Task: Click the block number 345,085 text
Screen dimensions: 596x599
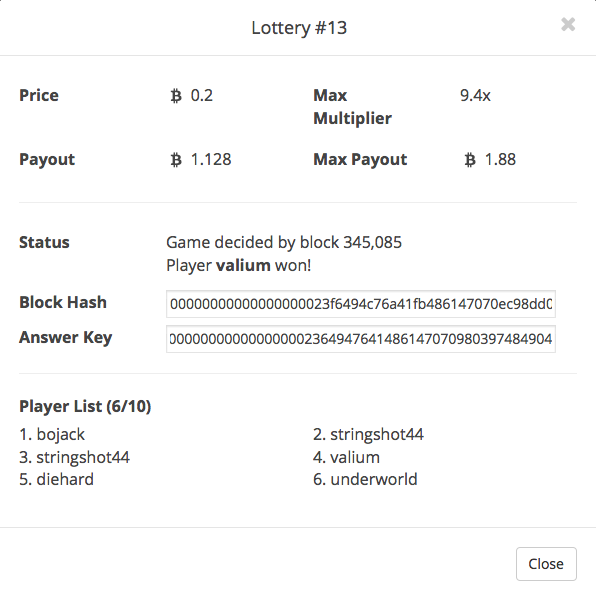Action: tap(372, 242)
